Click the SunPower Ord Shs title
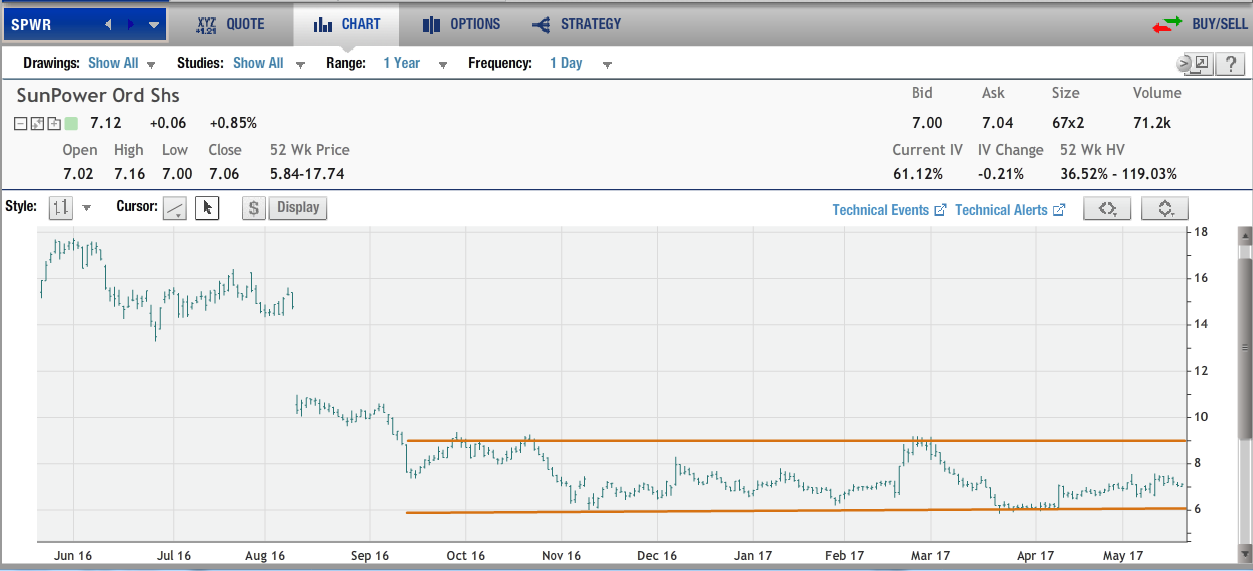The image size is (1253, 571). 98,96
